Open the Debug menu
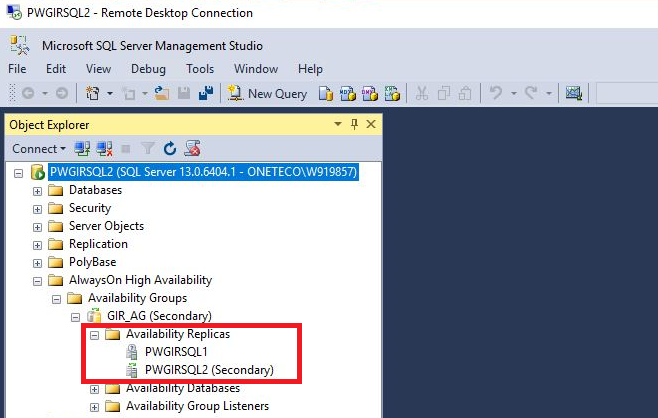The image size is (658, 418). (x=148, y=69)
